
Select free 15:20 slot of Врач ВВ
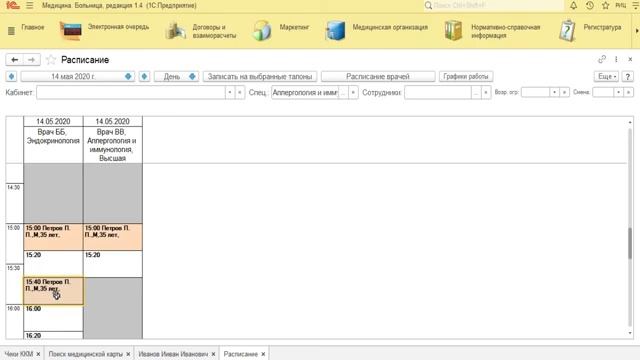tap(113, 264)
